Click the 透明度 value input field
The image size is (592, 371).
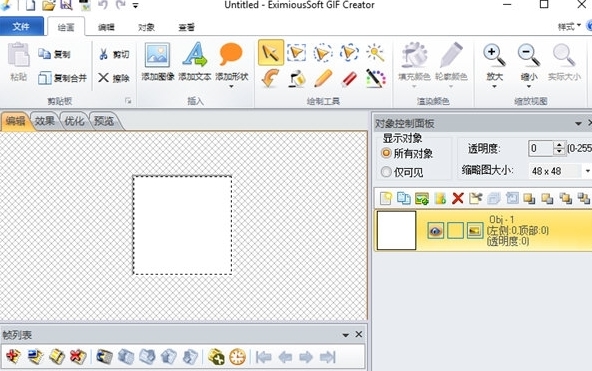point(541,148)
